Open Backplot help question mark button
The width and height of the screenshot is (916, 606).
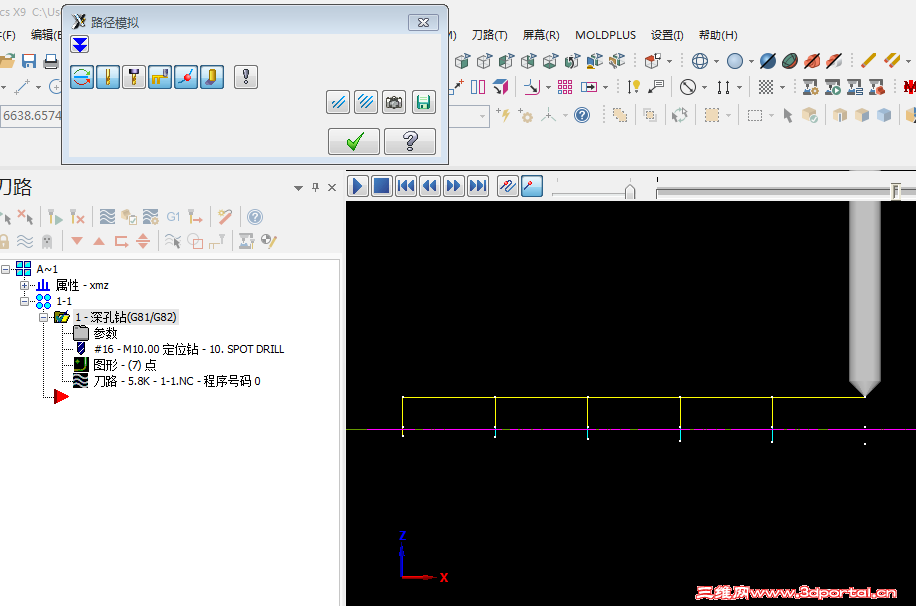click(x=410, y=141)
